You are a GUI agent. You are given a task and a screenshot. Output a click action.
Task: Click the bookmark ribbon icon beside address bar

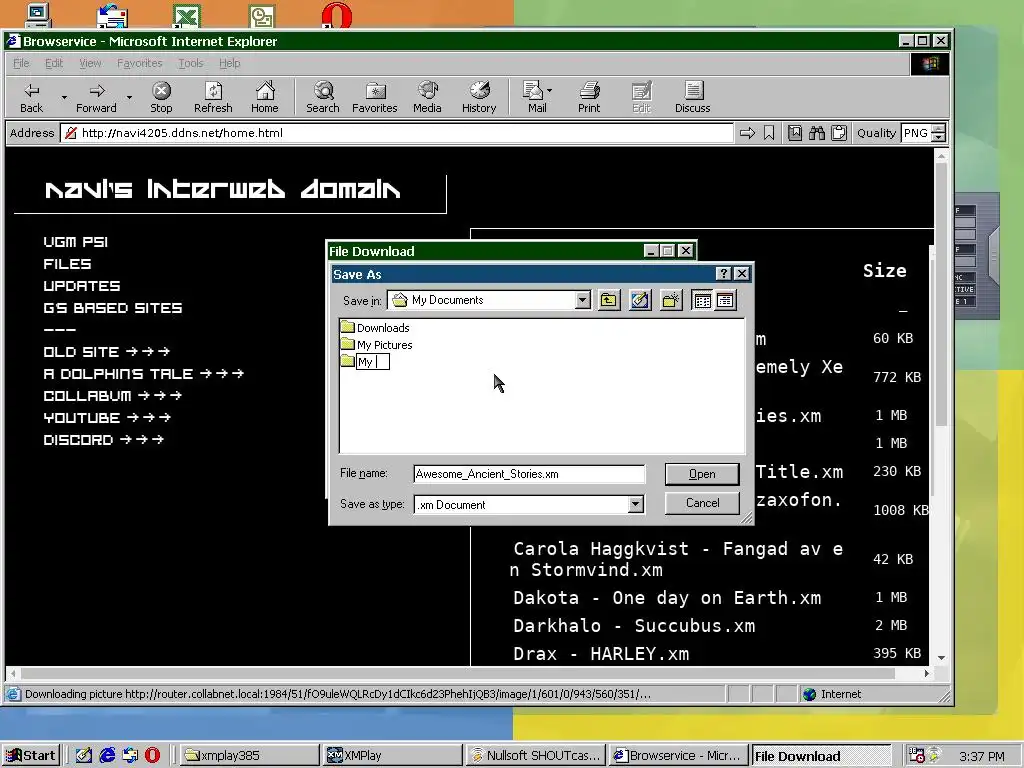tap(769, 133)
